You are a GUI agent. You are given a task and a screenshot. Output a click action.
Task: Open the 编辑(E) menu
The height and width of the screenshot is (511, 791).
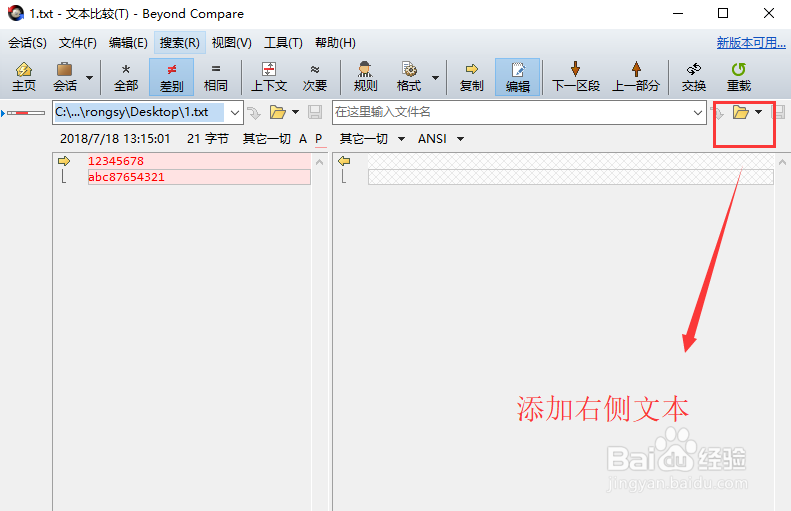coord(128,43)
